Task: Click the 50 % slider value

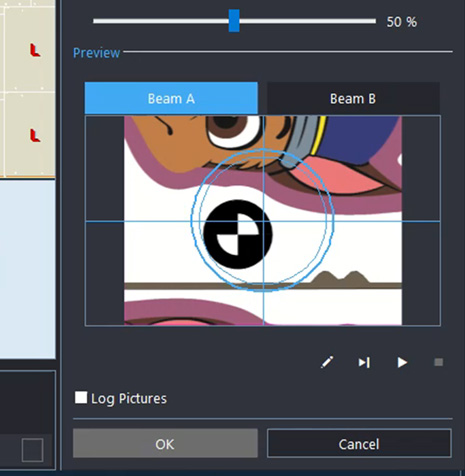Action: pos(402,22)
